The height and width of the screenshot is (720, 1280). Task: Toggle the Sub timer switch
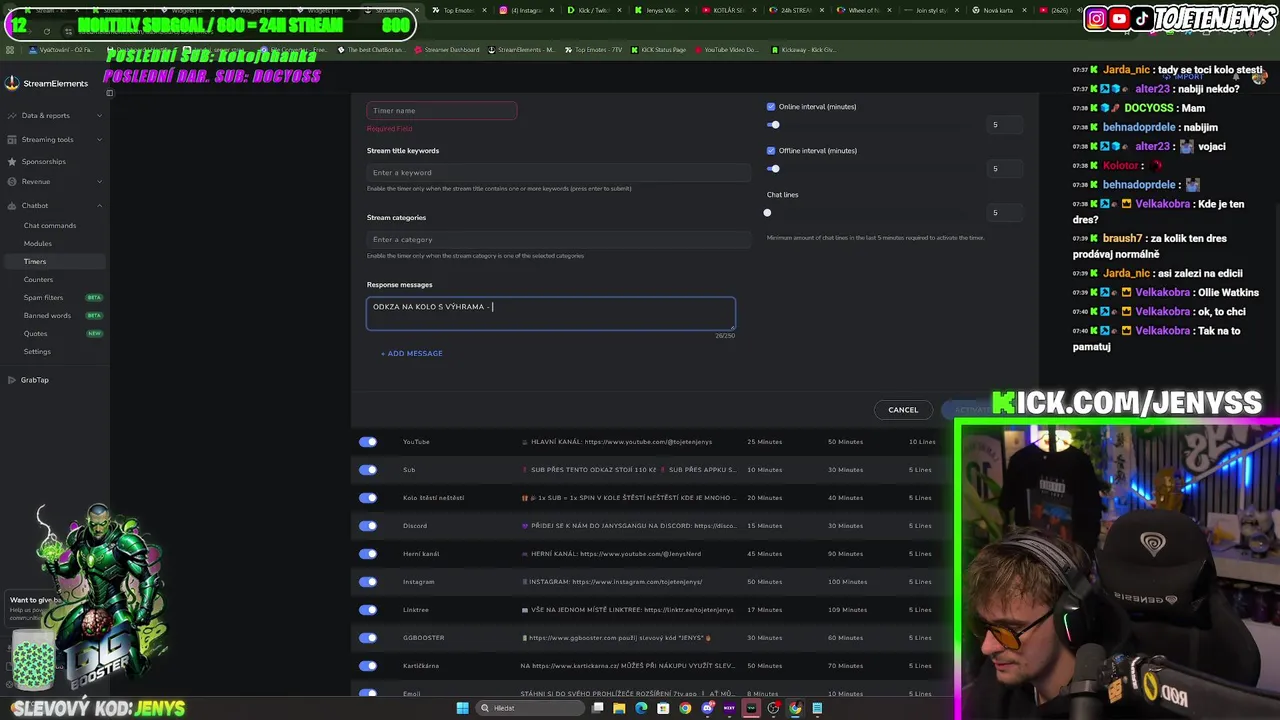[x=368, y=469]
